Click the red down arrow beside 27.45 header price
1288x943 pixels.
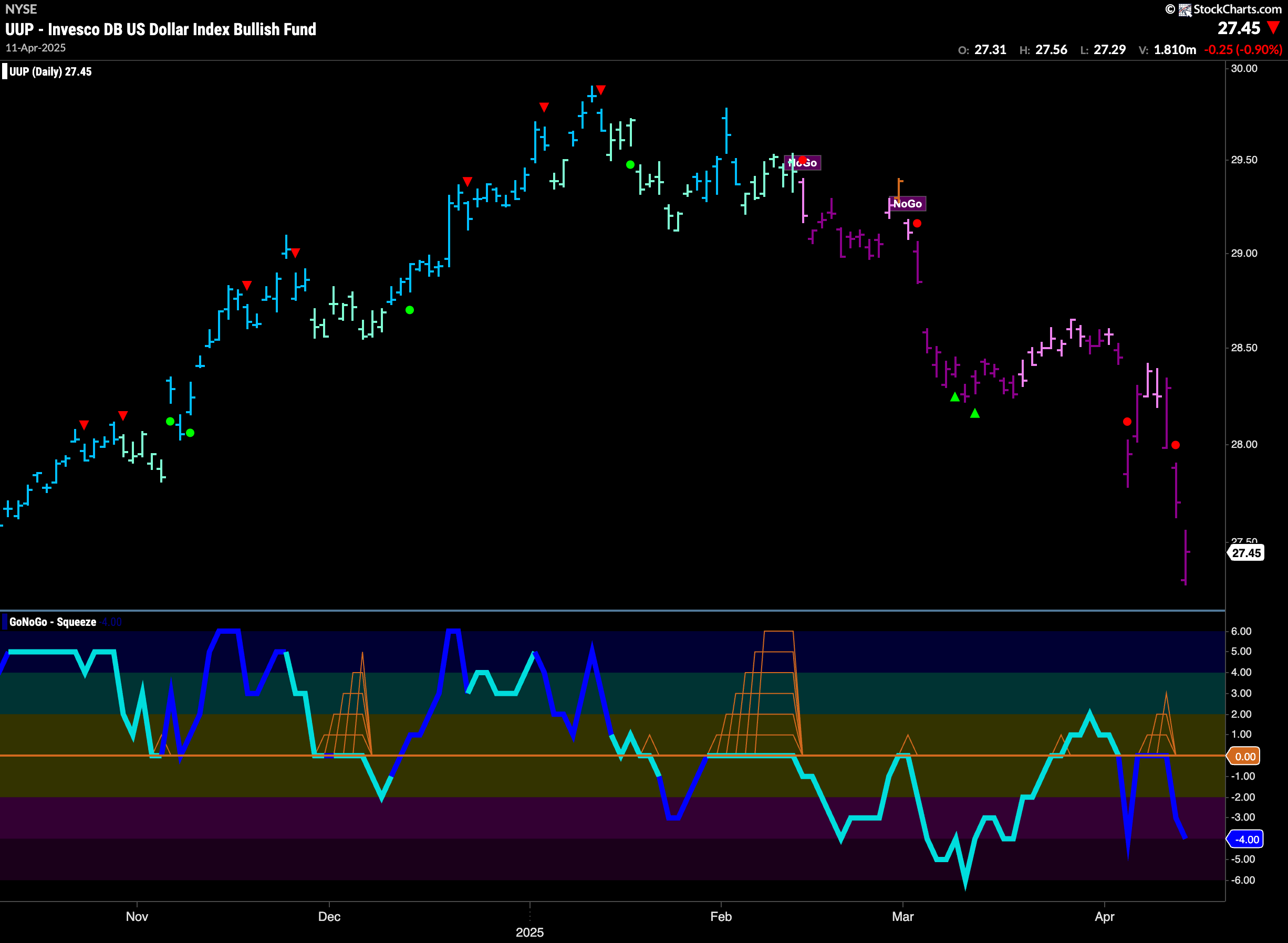click(1273, 28)
